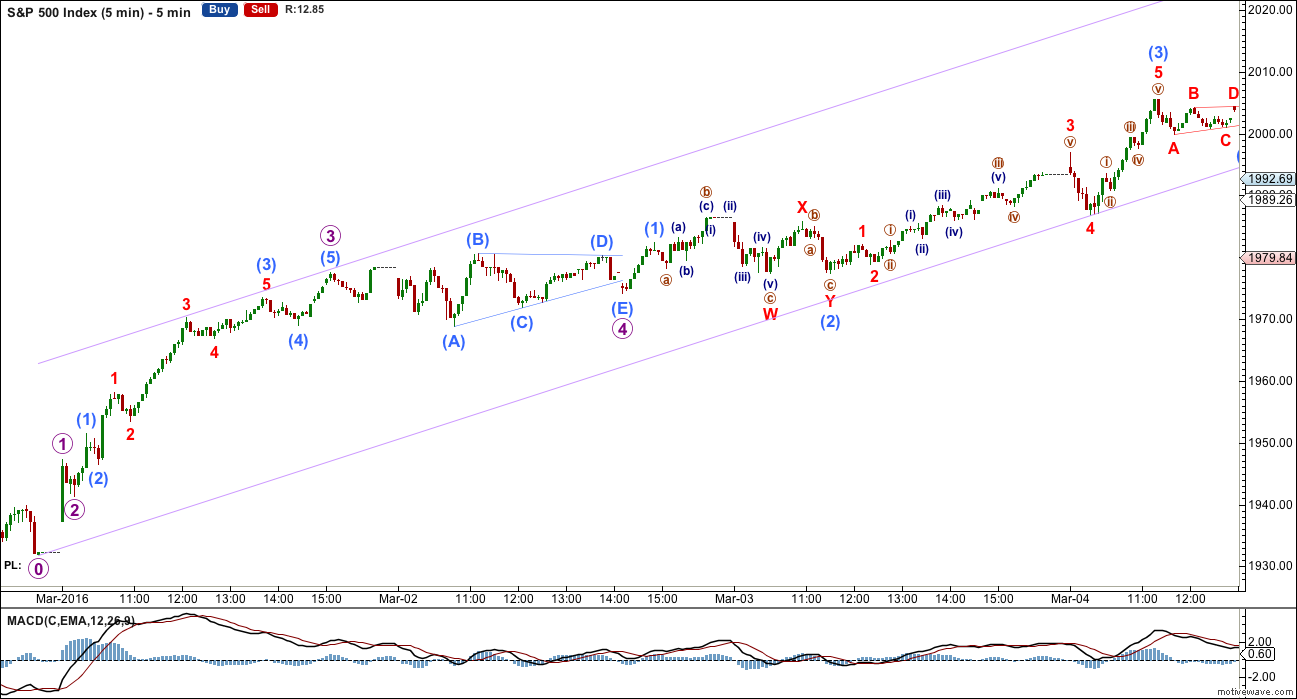
Task: Click the Mar-04 date on the time axis
Action: [x=1070, y=598]
